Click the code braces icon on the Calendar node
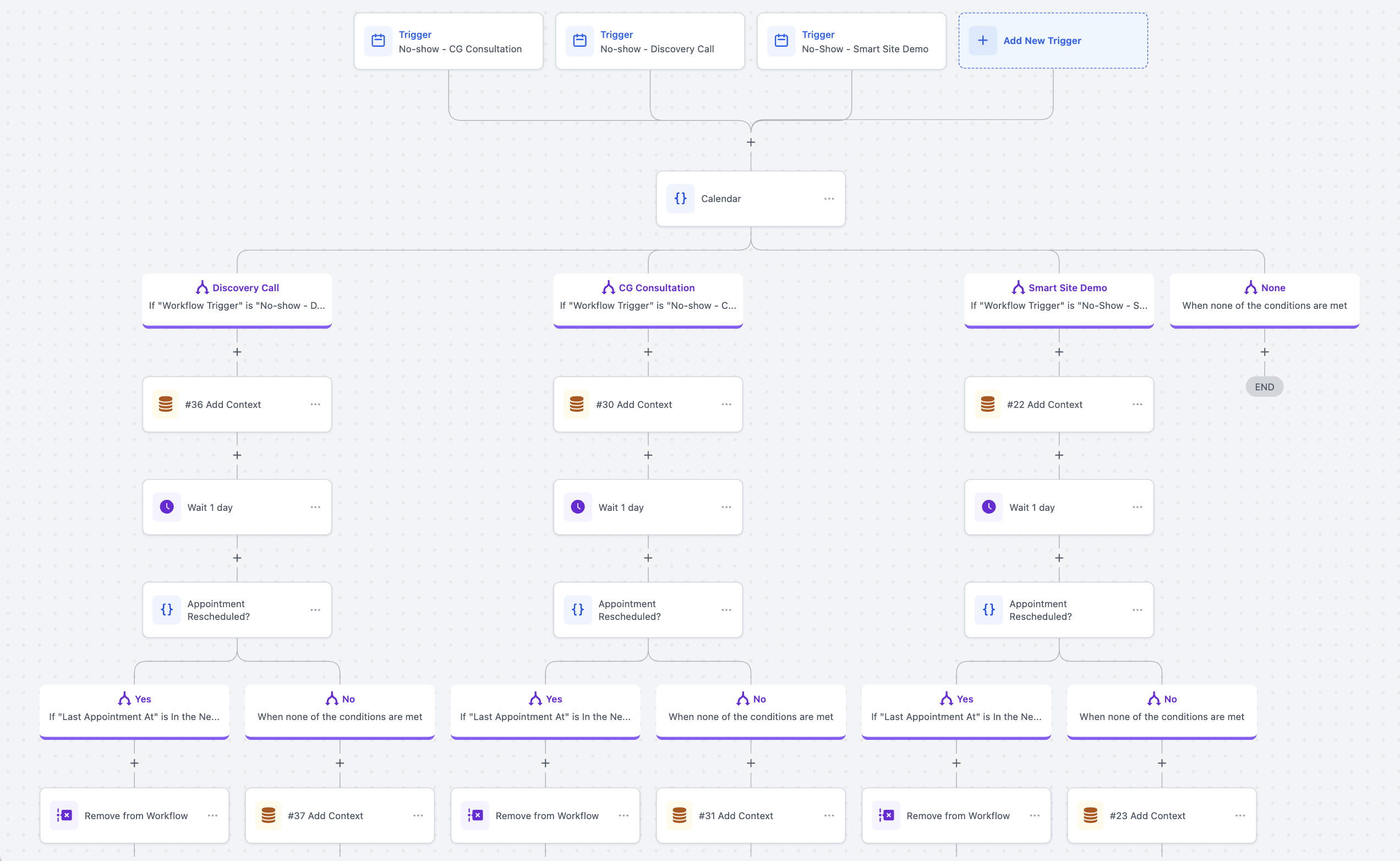Screen dimensions: 1400x861 (680, 198)
